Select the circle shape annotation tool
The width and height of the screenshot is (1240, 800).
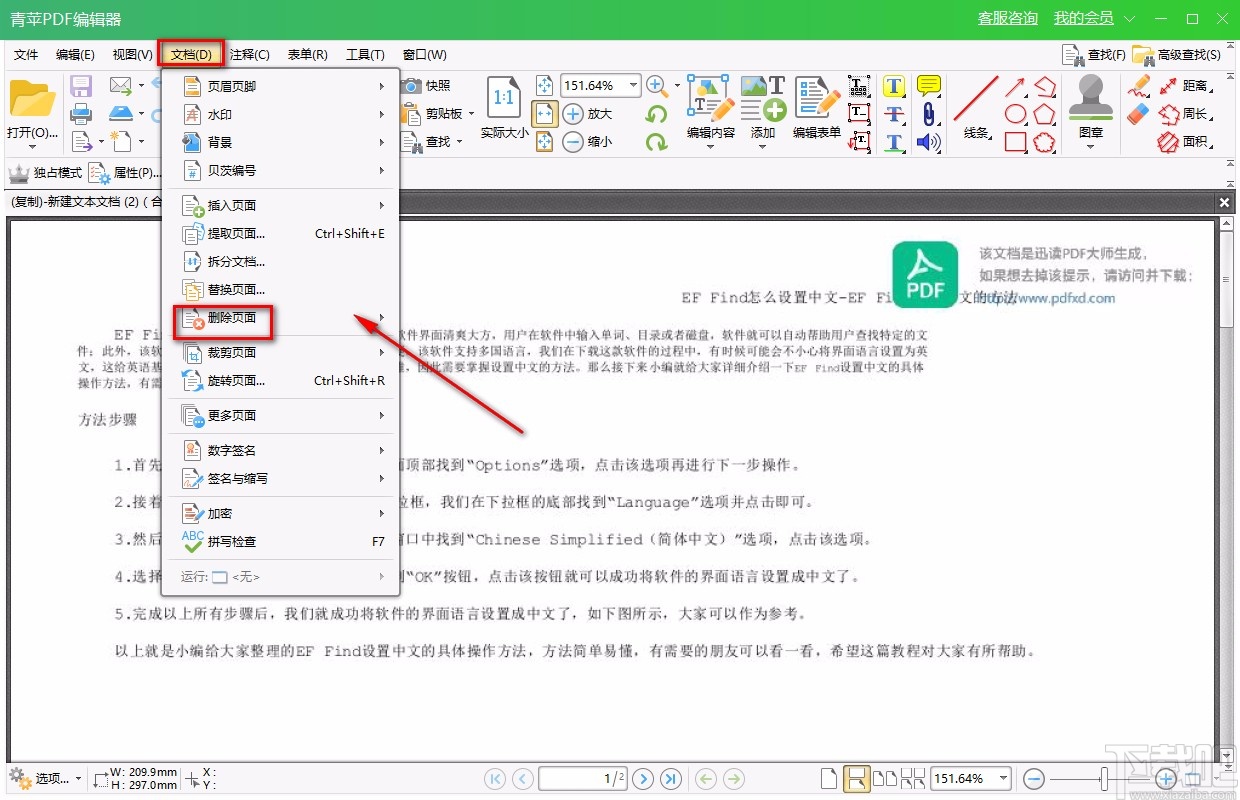(1013, 112)
